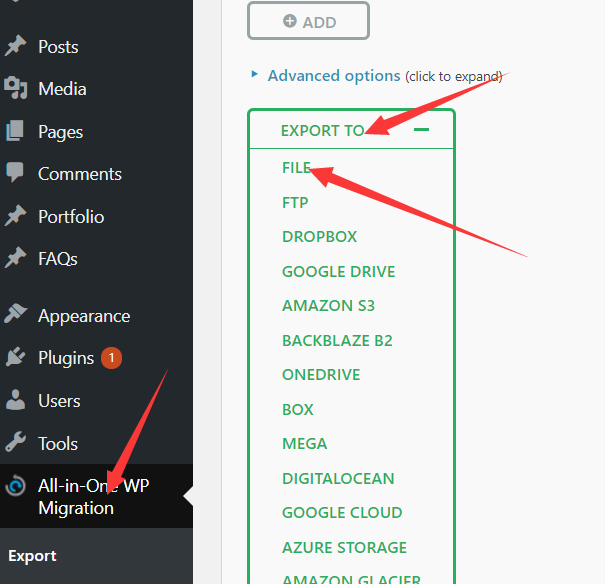The width and height of the screenshot is (605, 584).
Task: Click the Plugins plug icon
Action: click(16, 358)
